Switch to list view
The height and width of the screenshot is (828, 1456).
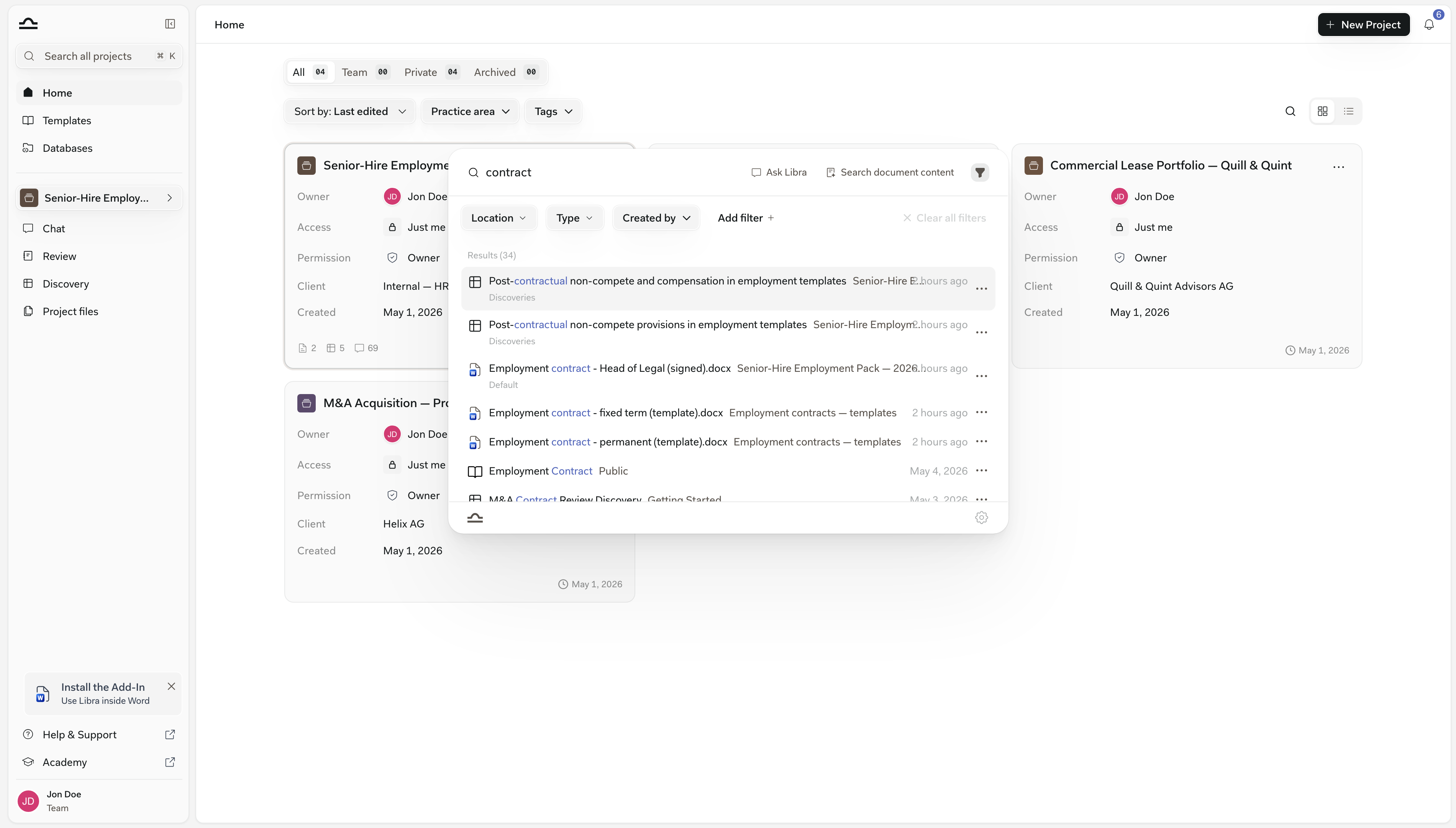pos(1349,112)
